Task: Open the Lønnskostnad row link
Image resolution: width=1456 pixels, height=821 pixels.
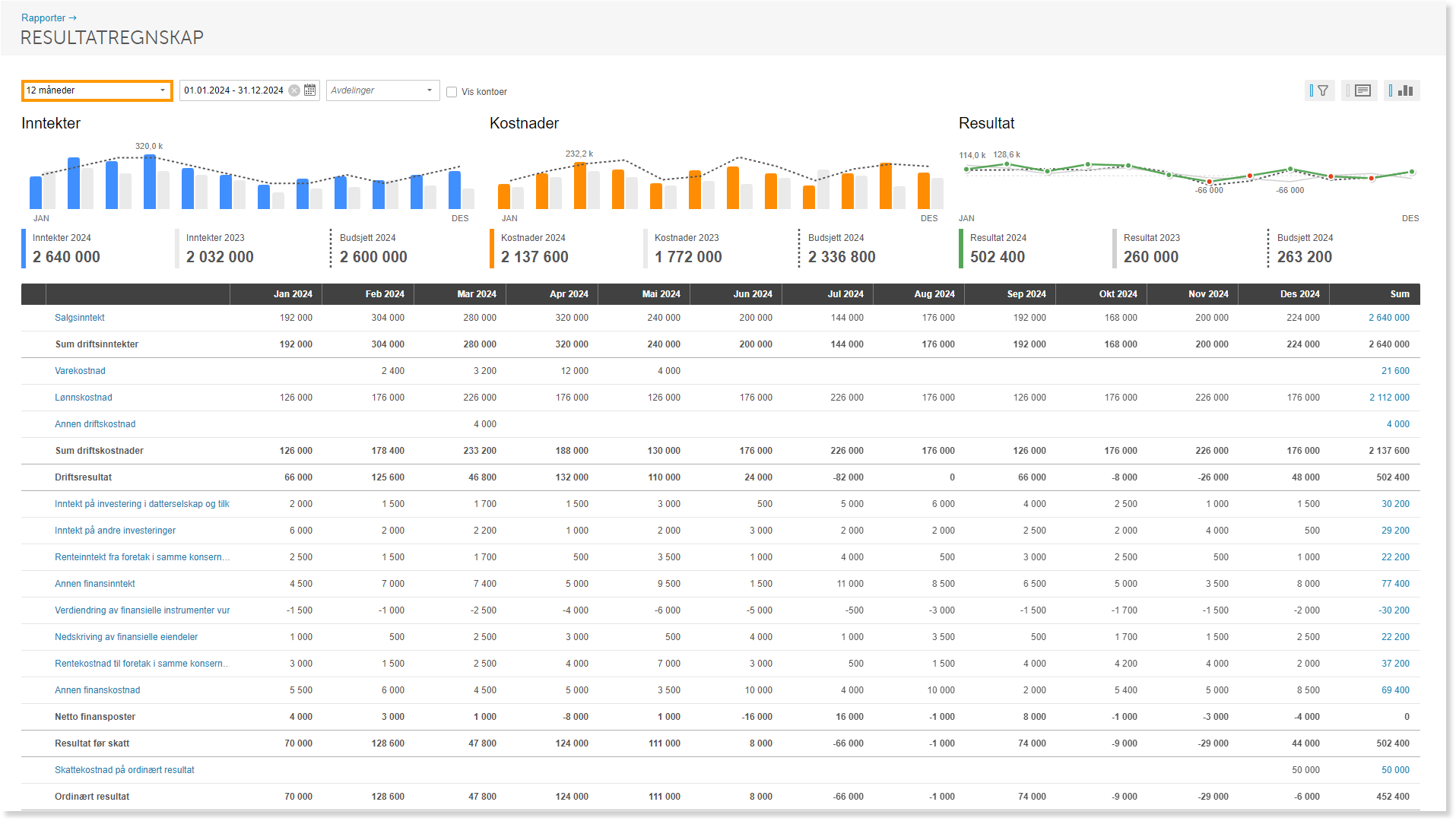Action: [x=84, y=398]
